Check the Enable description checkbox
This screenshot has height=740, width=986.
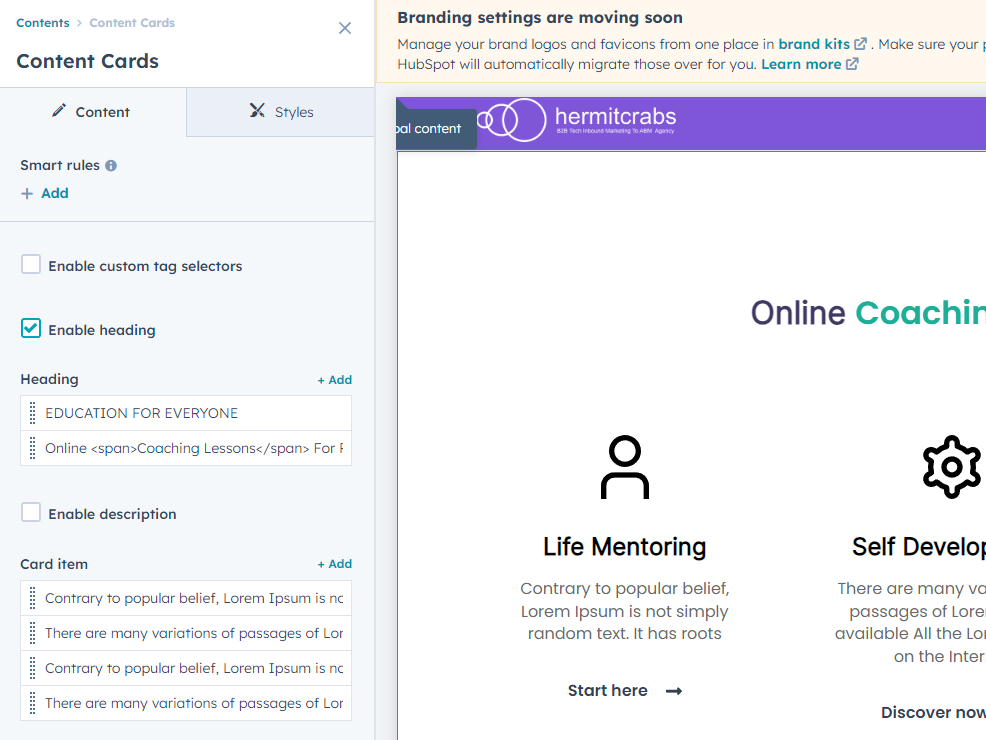(32, 513)
